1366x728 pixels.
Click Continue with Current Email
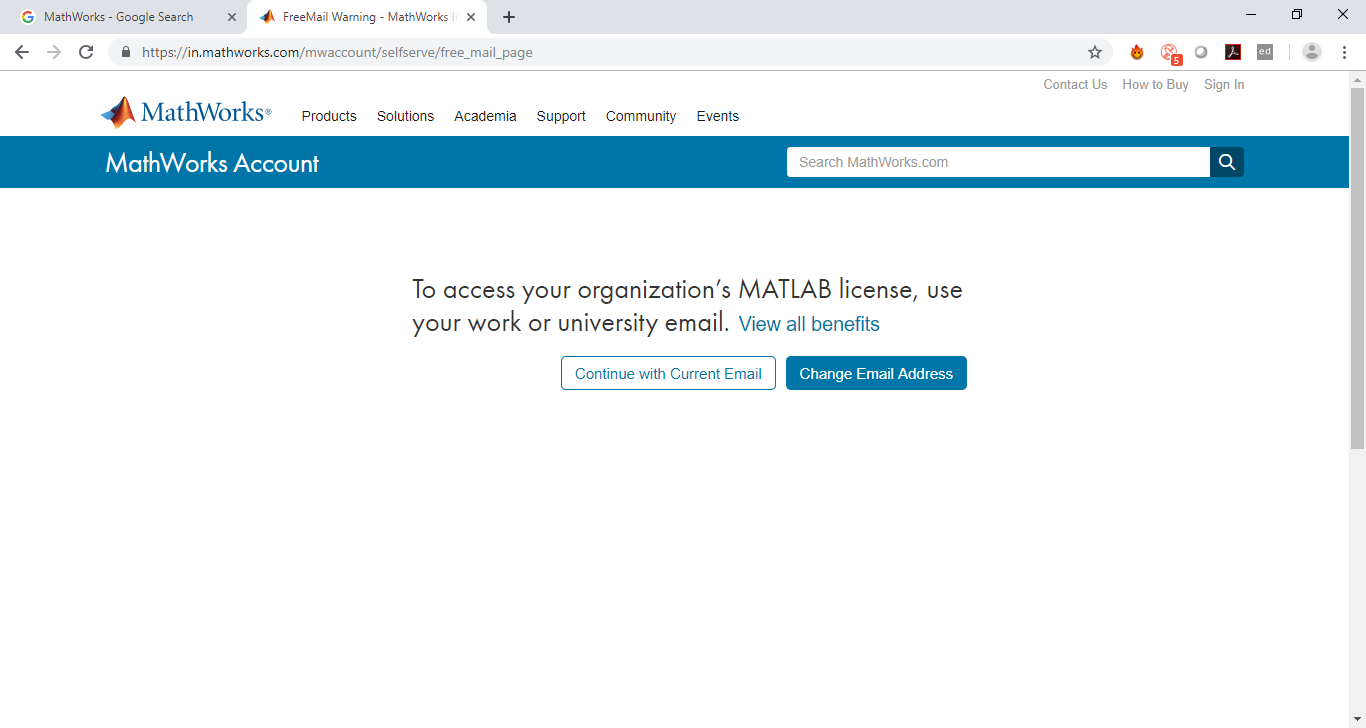[x=668, y=372]
